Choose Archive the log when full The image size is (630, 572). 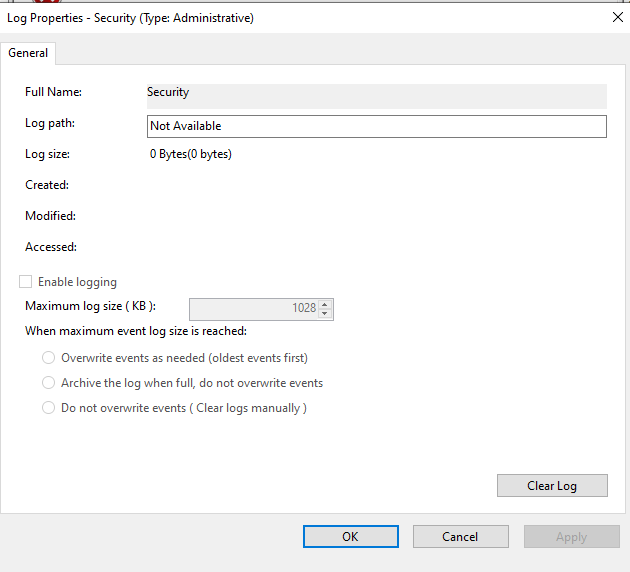tap(48, 383)
